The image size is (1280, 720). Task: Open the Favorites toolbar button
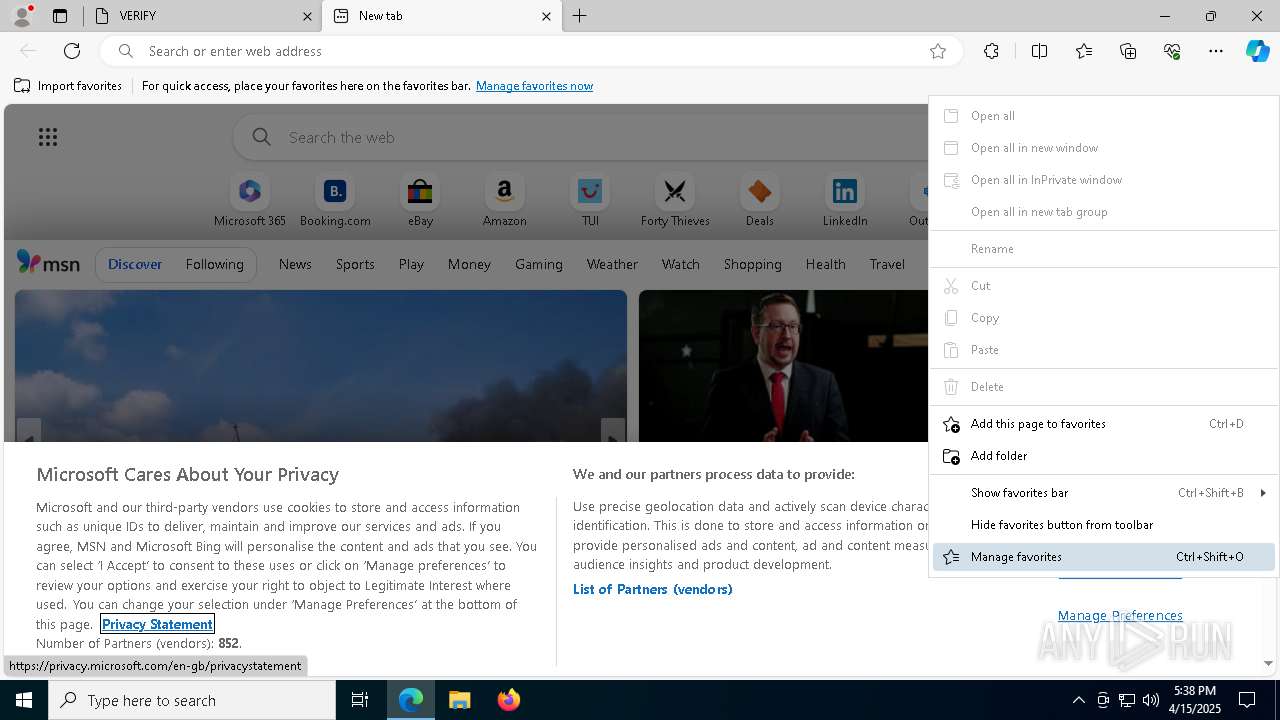tap(1084, 51)
